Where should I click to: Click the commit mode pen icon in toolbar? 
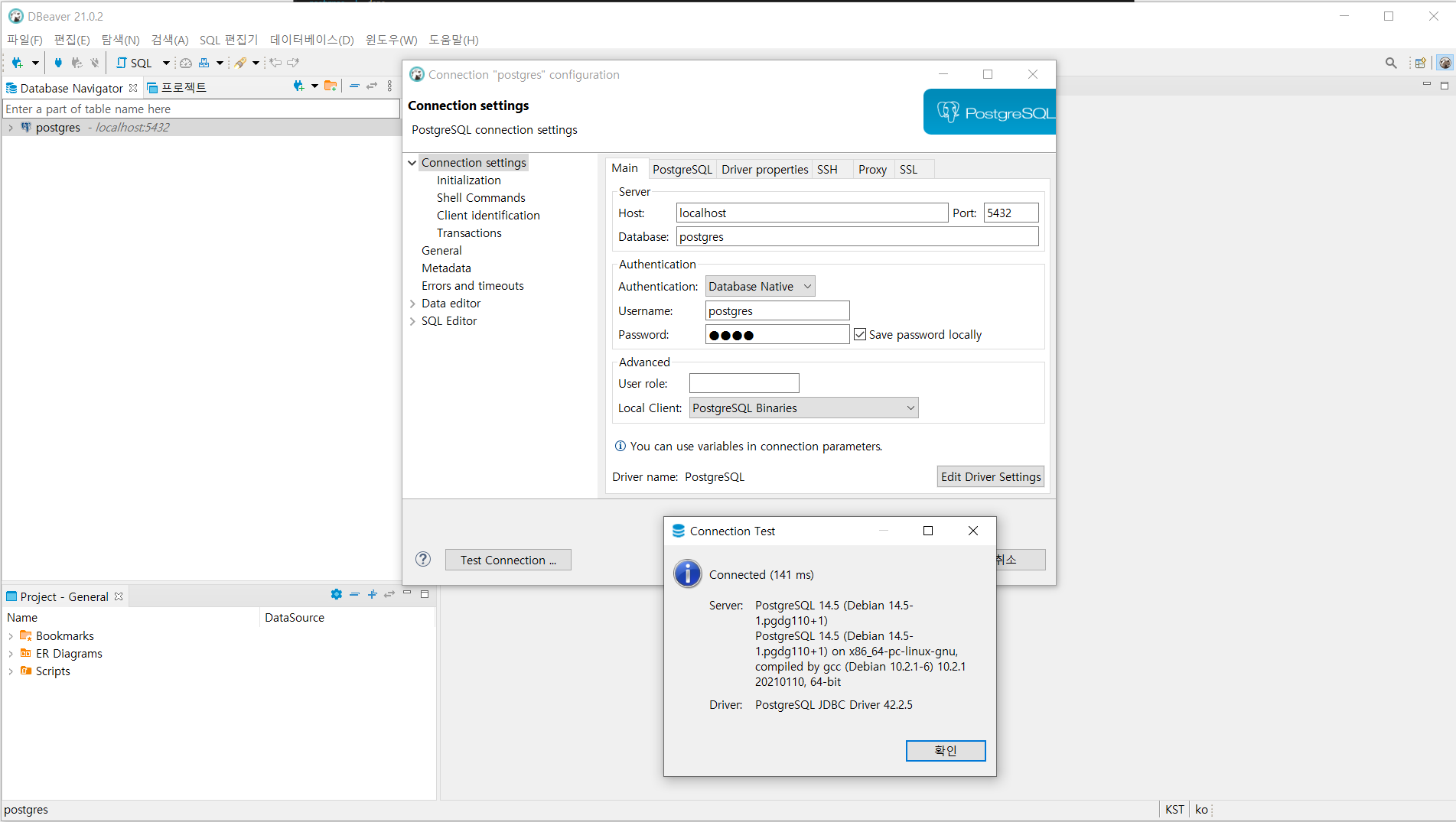(240, 63)
